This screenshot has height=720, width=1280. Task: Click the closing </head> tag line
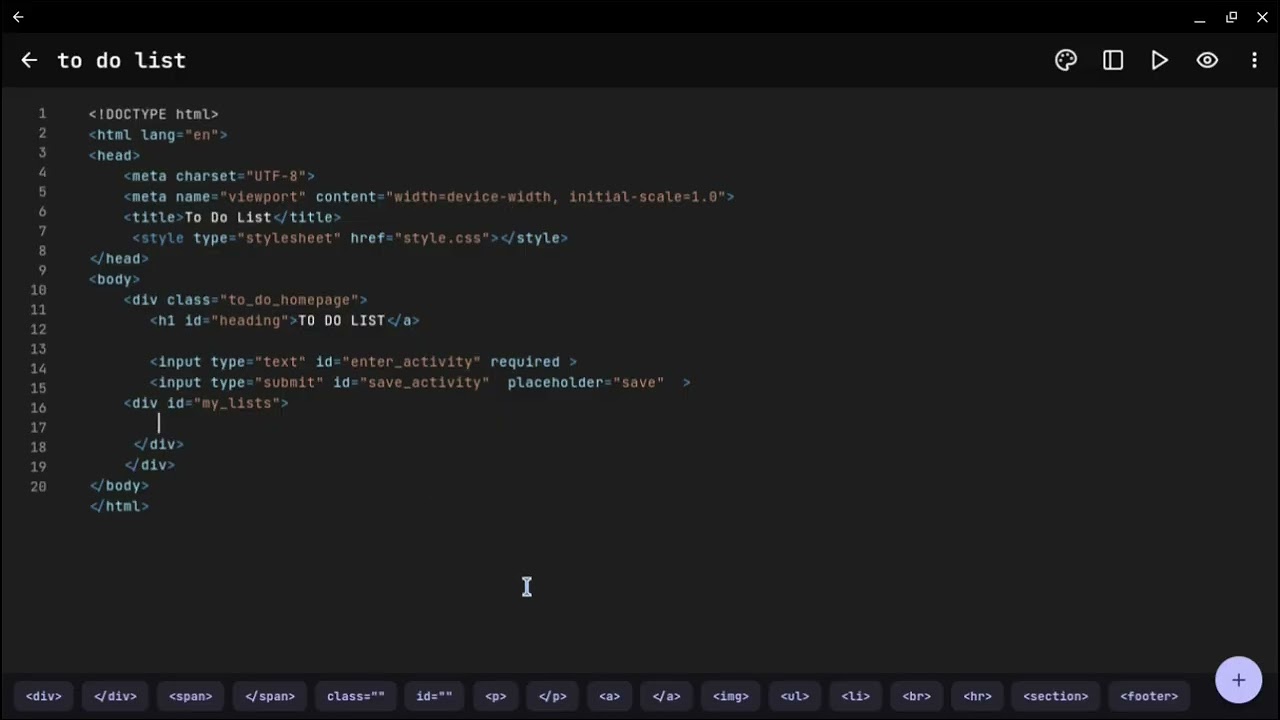pyautogui.click(x=119, y=259)
